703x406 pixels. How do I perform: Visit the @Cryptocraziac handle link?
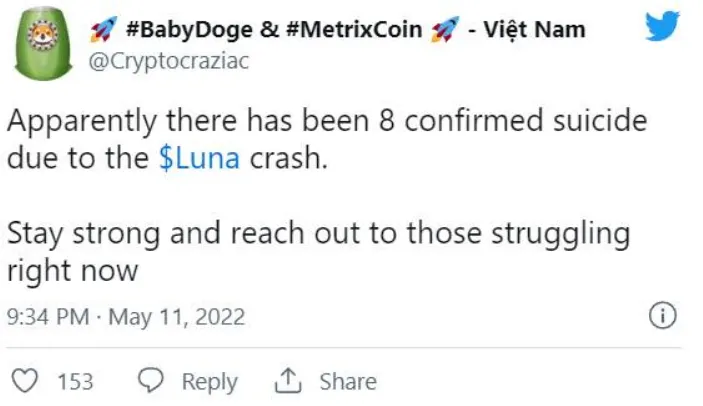[x=170, y=61]
